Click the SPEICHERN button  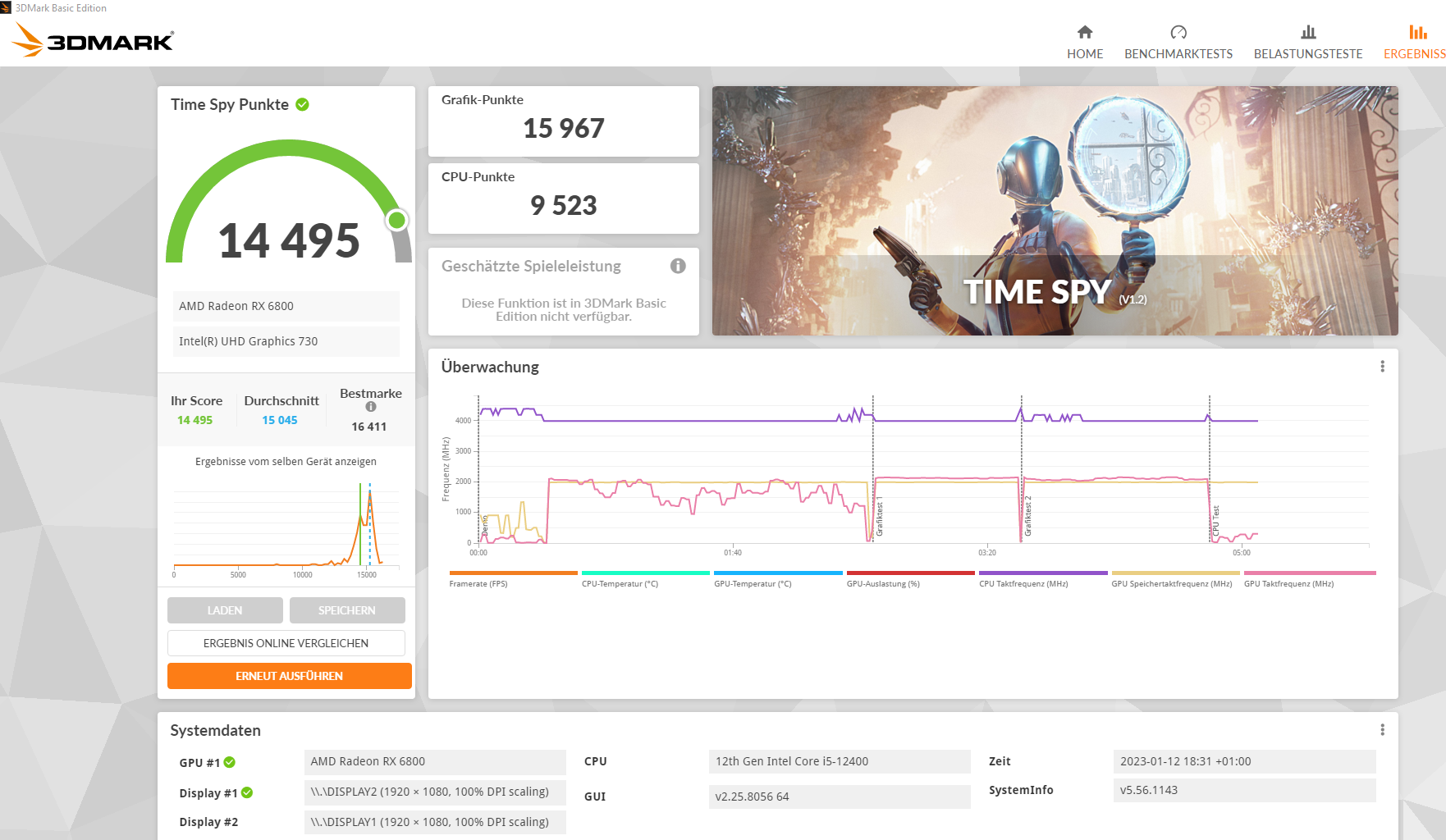coord(347,610)
